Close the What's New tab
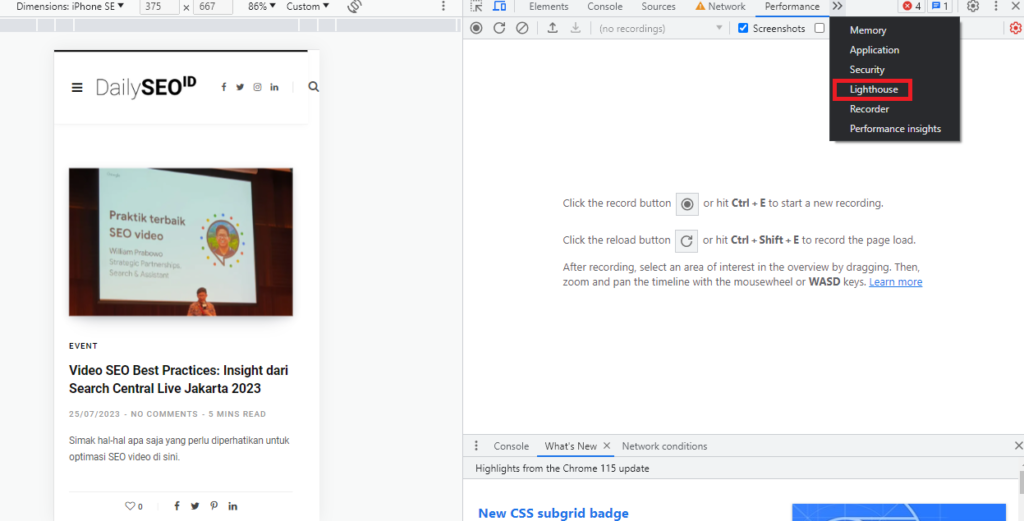The height and width of the screenshot is (521, 1024). pos(607,446)
